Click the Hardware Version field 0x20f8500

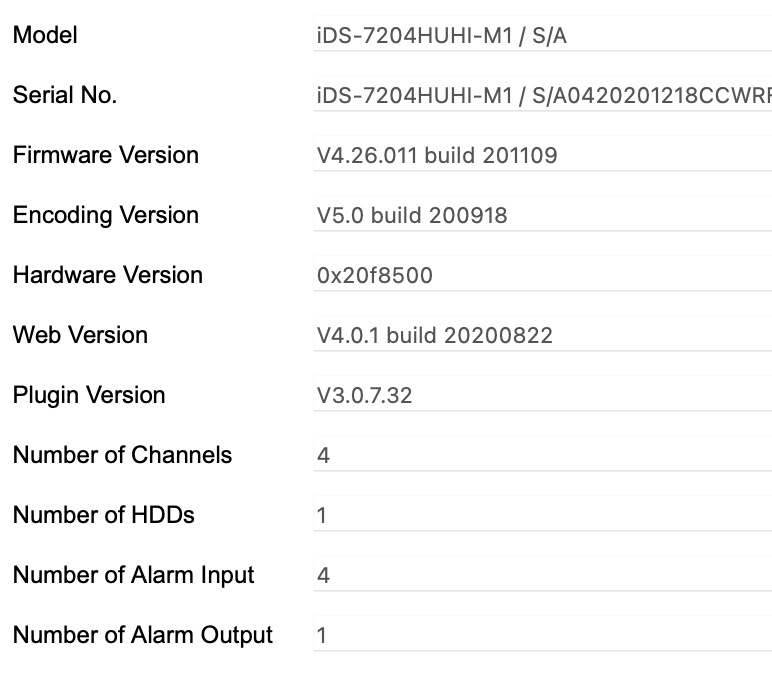tap(542, 276)
